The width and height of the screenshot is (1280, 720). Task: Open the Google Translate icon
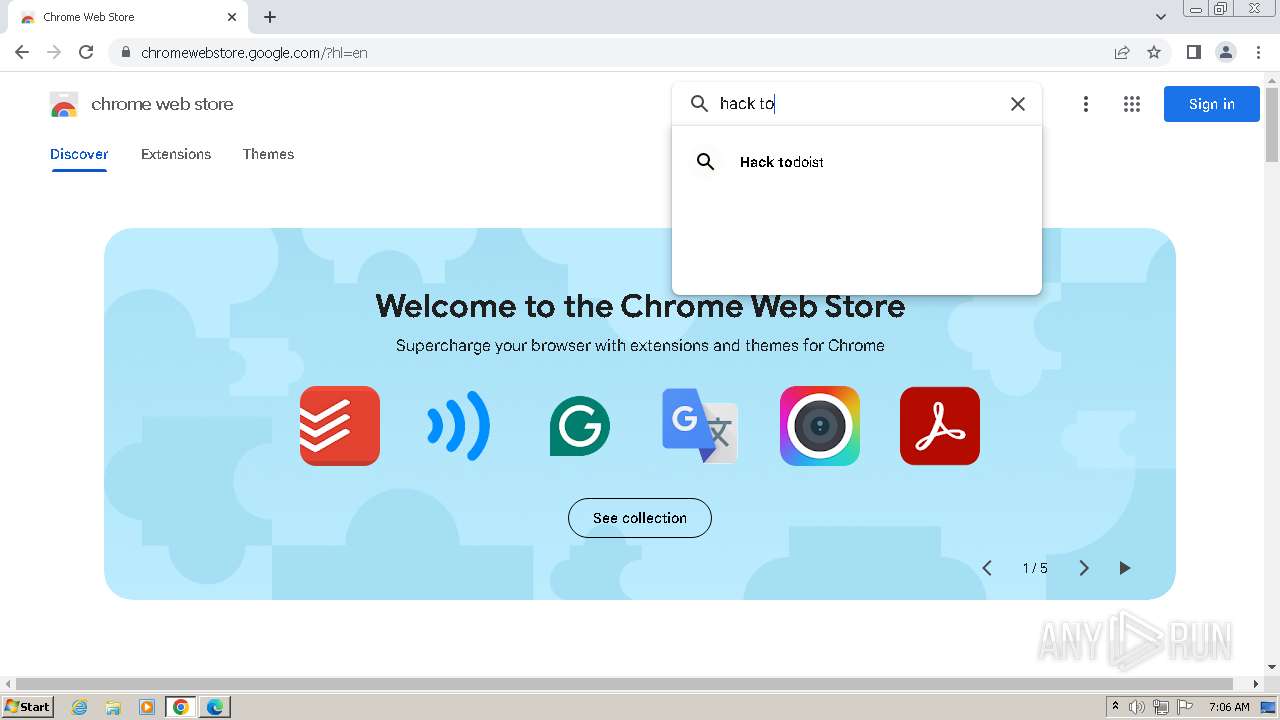click(700, 426)
